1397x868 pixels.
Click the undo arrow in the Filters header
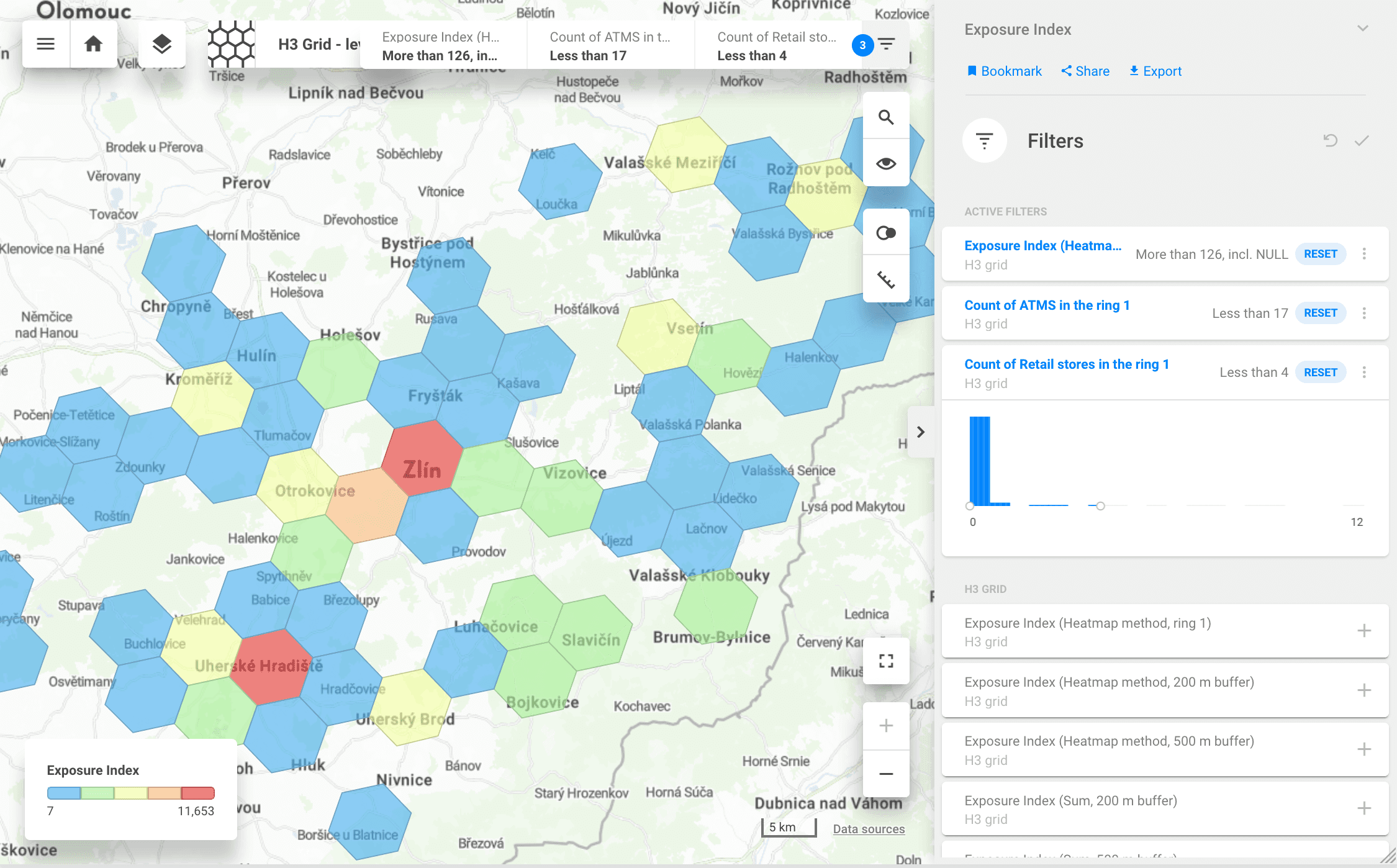pos(1329,141)
